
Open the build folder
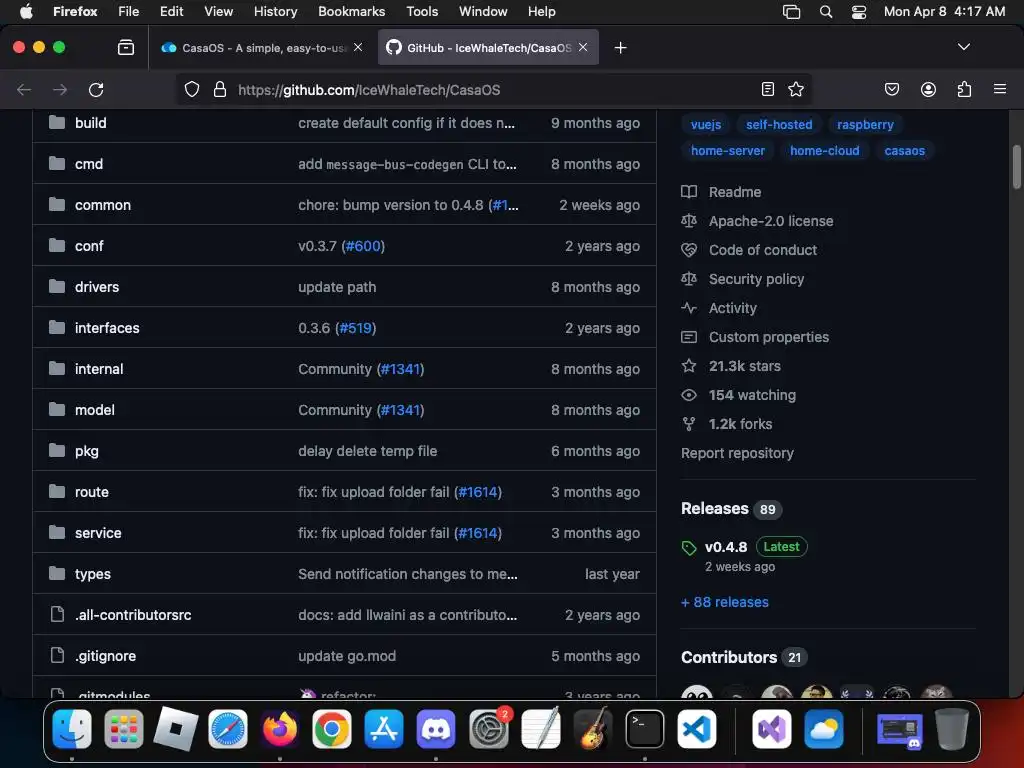(91, 123)
